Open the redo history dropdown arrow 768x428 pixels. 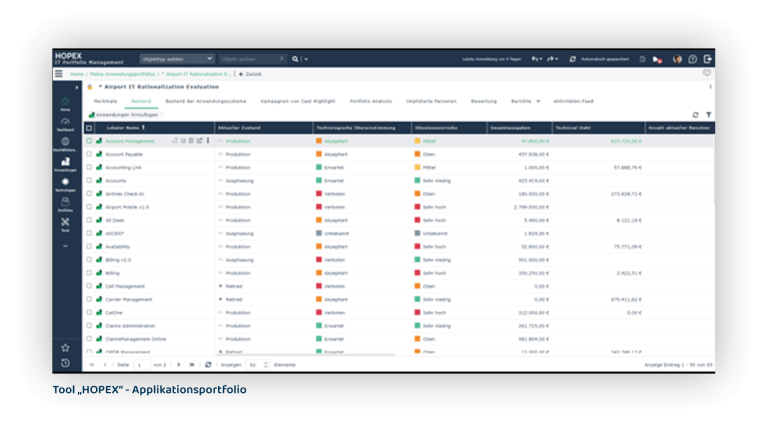pyautogui.click(x=556, y=59)
